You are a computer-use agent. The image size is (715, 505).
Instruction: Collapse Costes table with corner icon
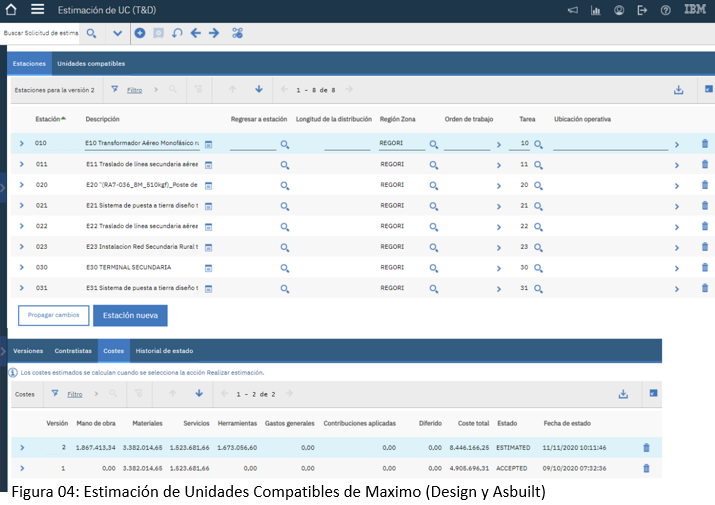click(x=653, y=393)
